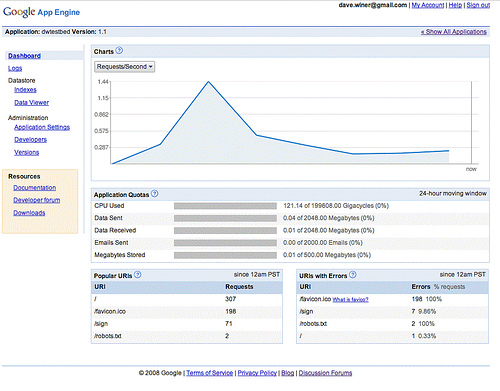This screenshot has width=500, height=391.
Task: Click the Sign out link
Action: (x=478, y=5)
